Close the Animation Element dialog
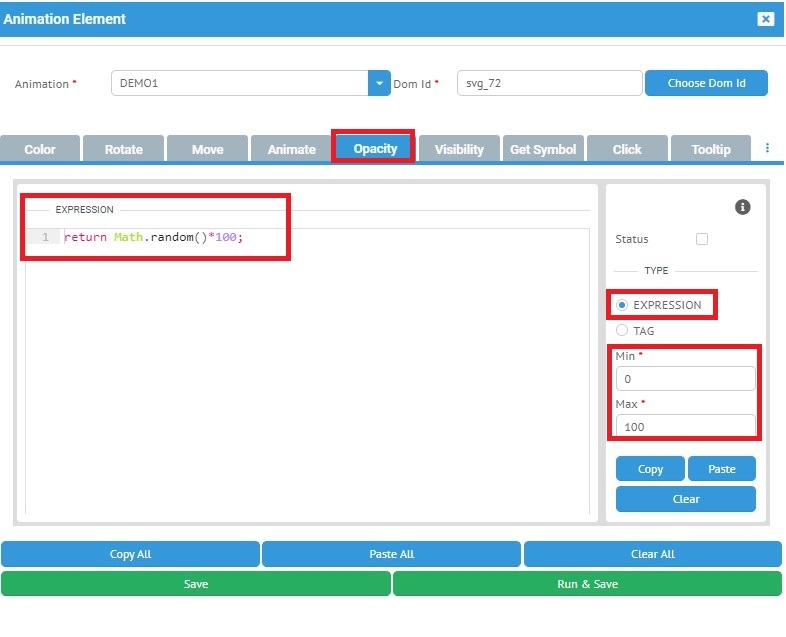786x637 pixels. [x=765, y=19]
